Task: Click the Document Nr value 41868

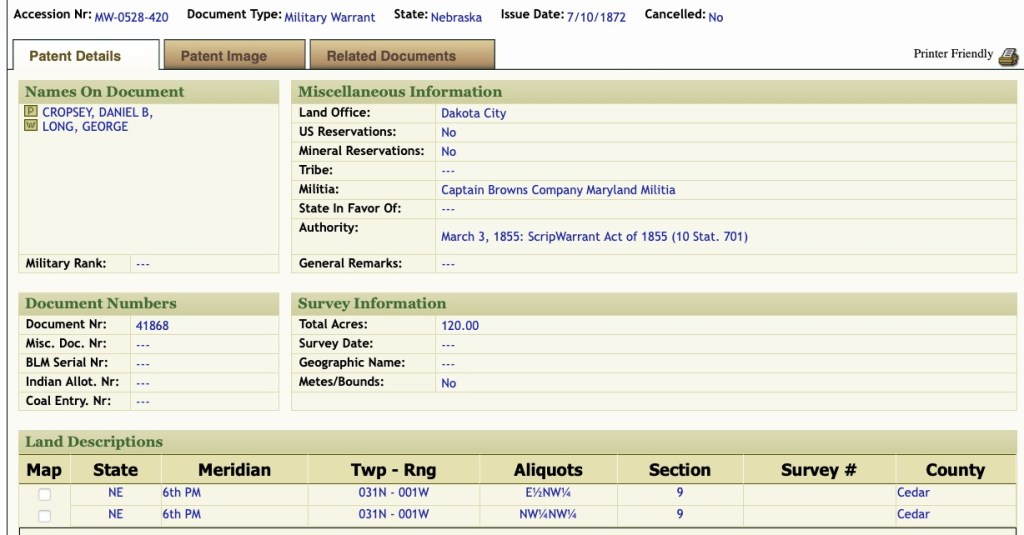Action: click(x=152, y=325)
